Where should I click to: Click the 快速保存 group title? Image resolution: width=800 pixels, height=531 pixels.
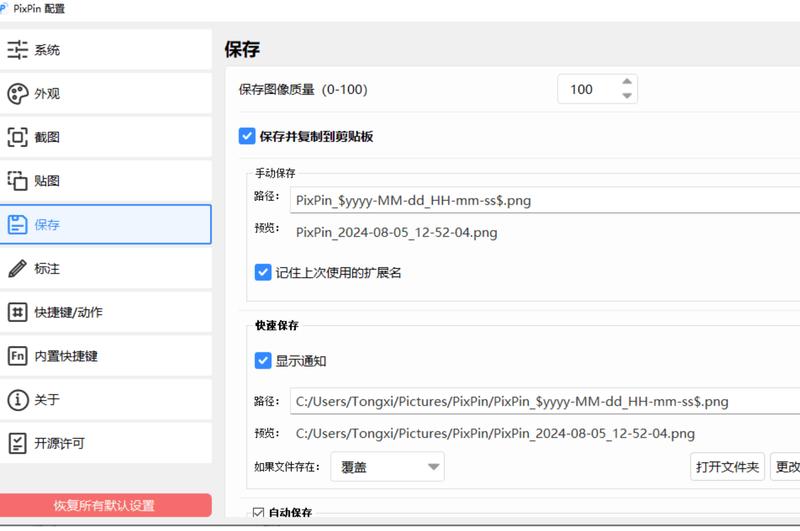point(277,325)
